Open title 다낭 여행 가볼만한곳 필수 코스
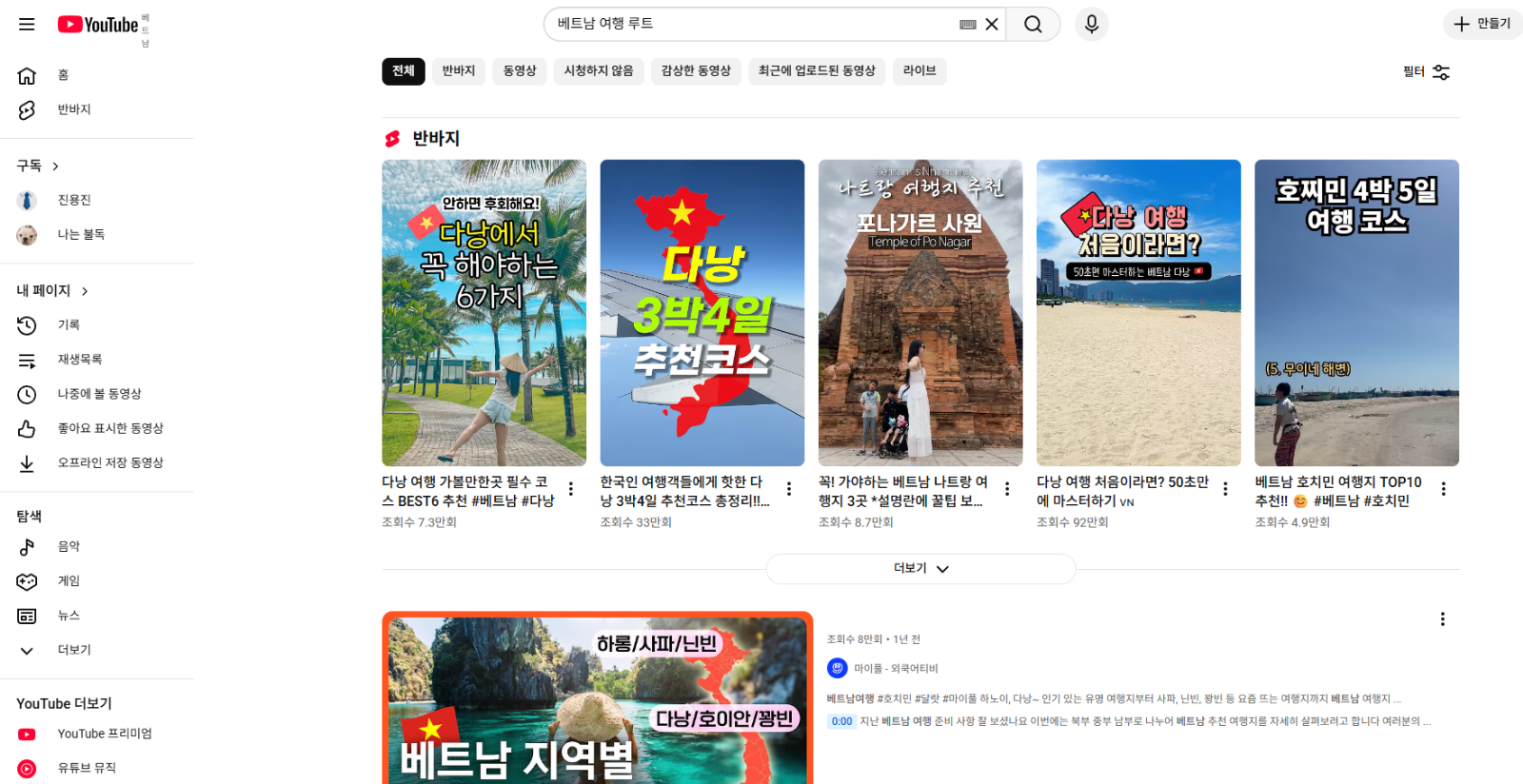Viewport: 1523px width, 784px height. click(468, 492)
